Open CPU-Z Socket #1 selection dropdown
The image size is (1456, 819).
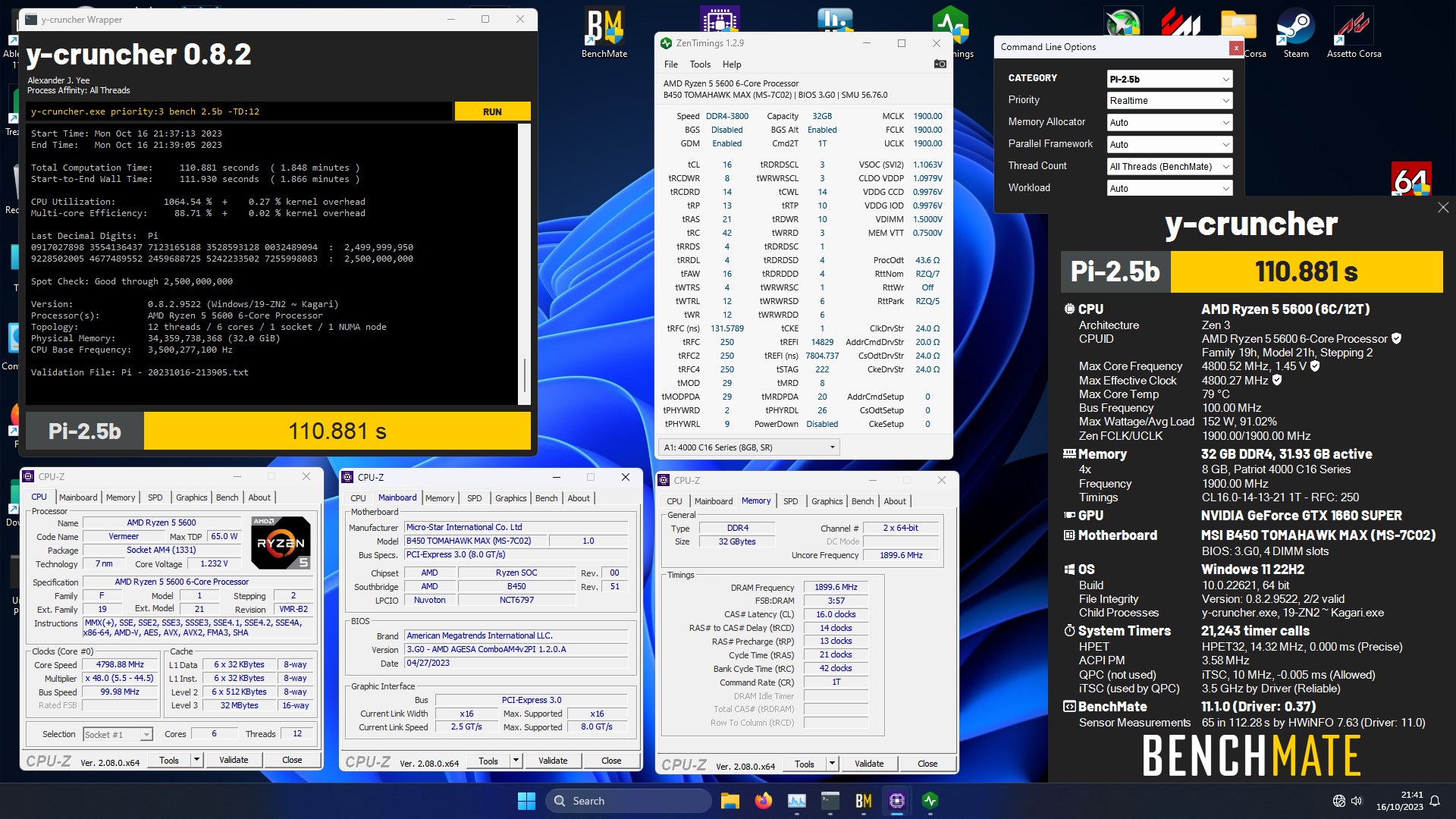[x=118, y=734]
